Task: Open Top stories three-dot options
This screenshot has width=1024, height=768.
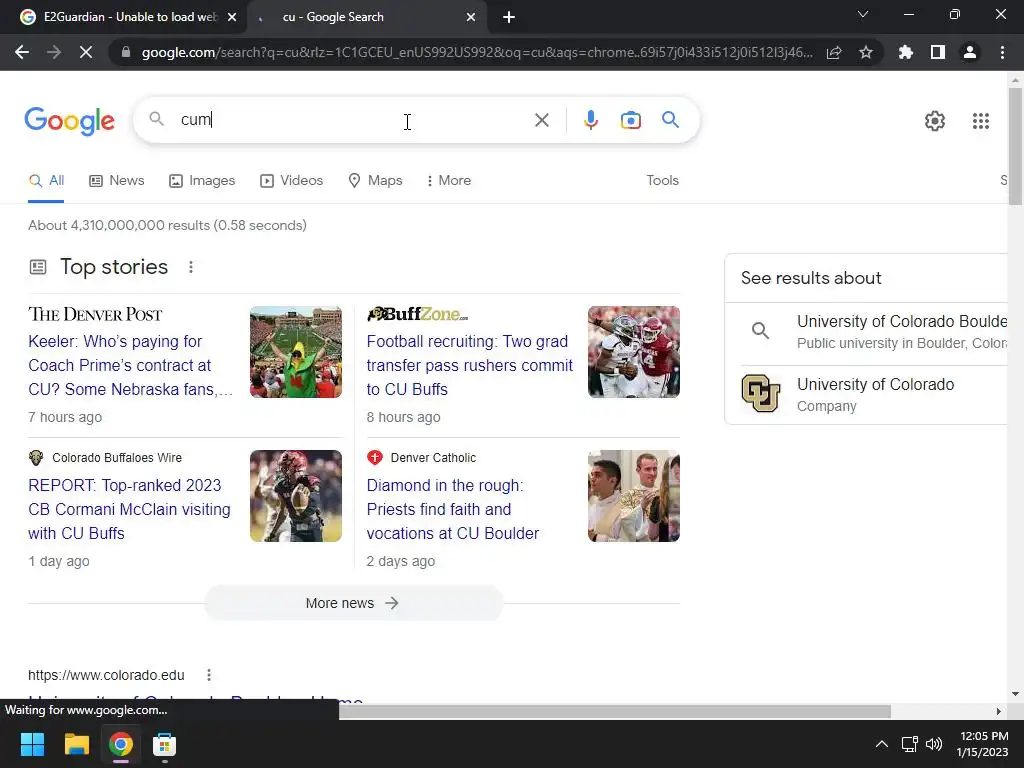Action: click(191, 267)
